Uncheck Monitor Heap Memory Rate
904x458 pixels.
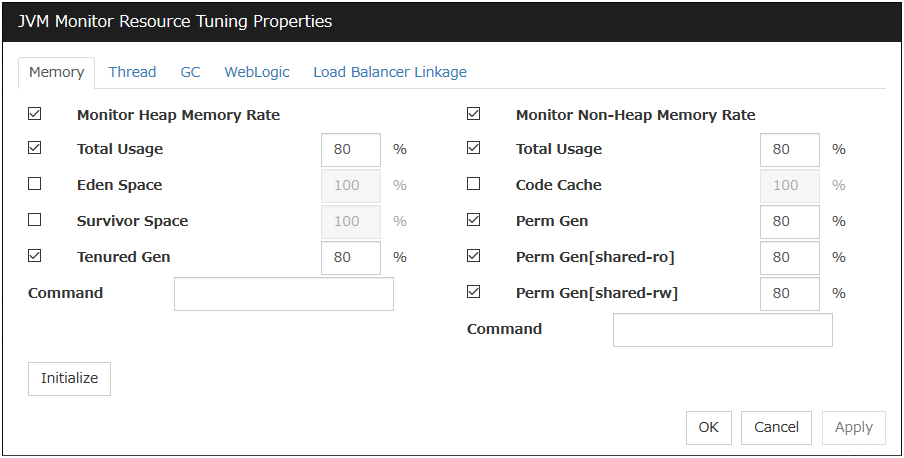tap(35, 114)
